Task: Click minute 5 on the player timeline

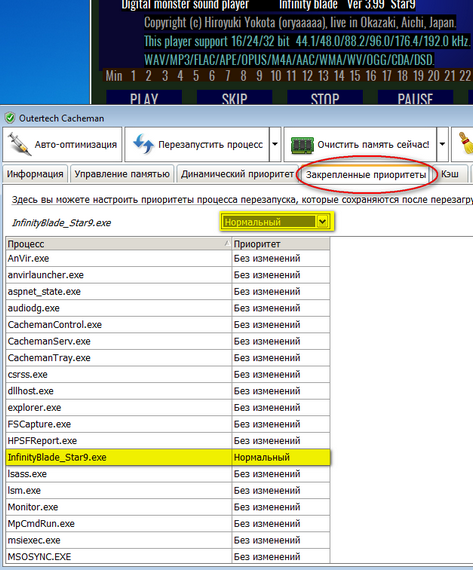Action: pos(196,76)
